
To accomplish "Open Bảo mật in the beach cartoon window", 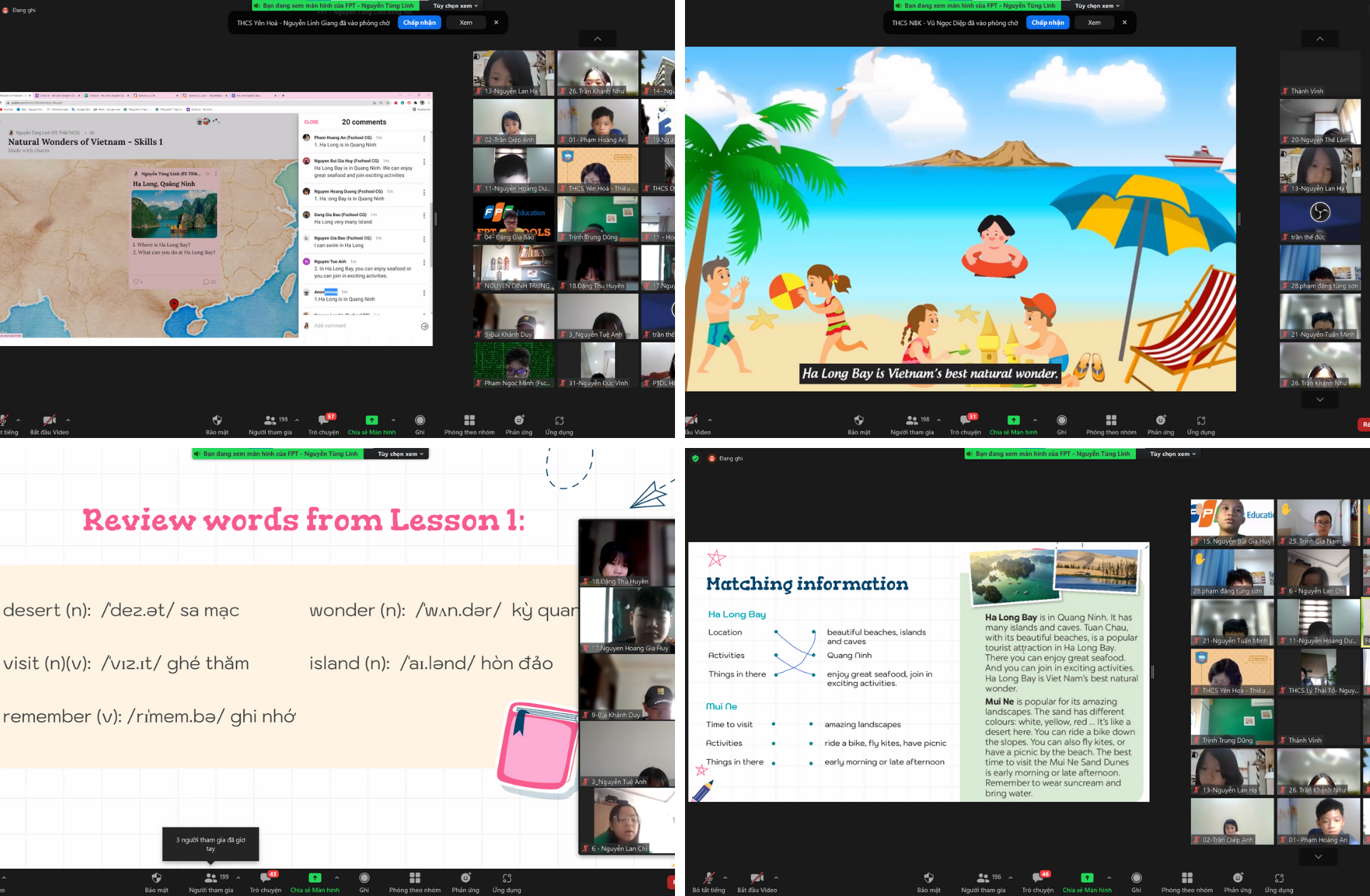I will click(859, 424).
